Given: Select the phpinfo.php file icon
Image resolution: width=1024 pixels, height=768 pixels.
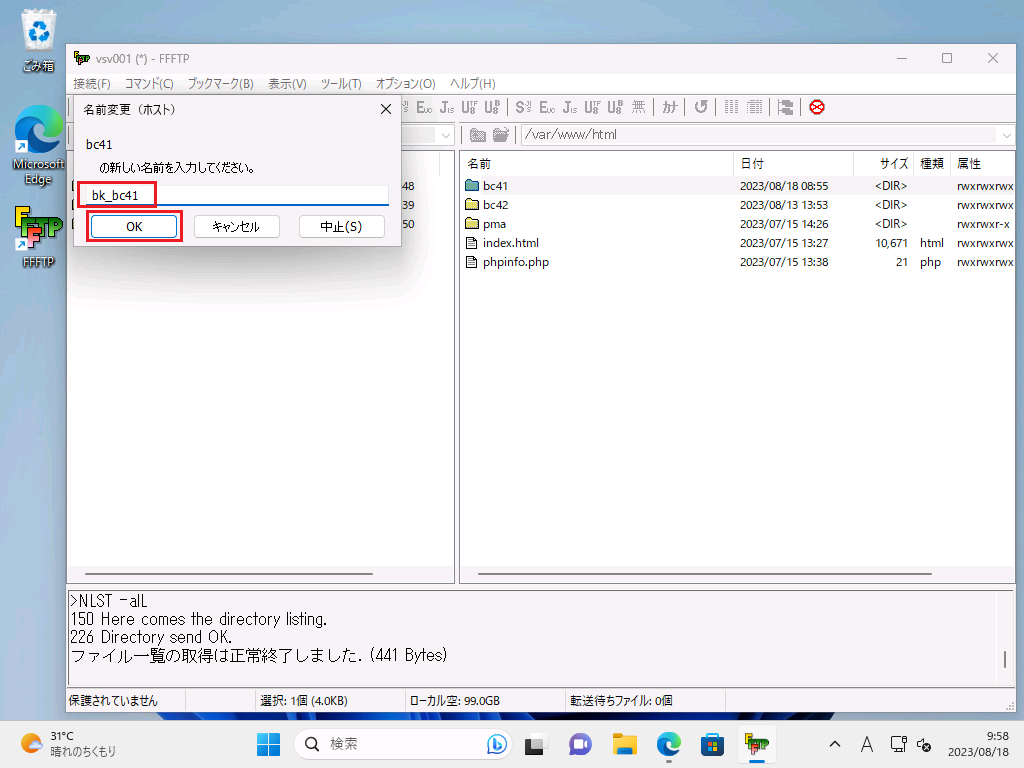Looking at the screenshot, I should click(473, 262).
